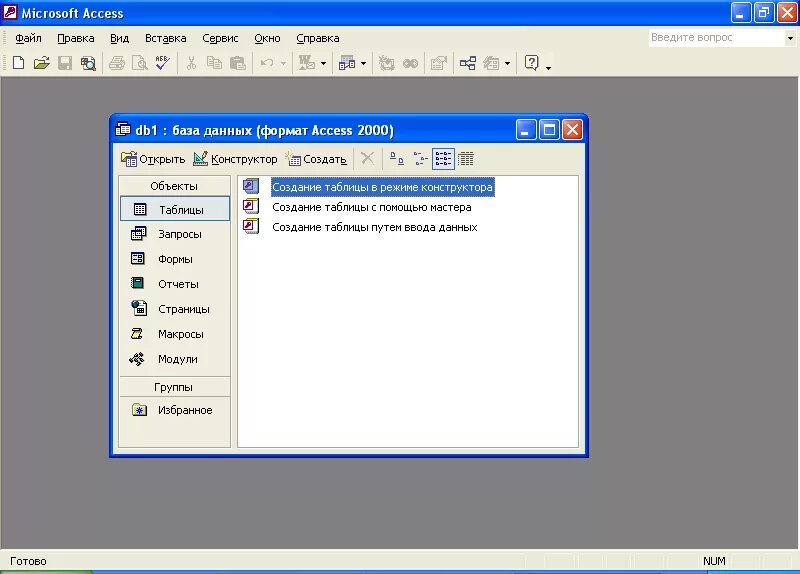Screen dimensions: 800x574
Task: Click the Relationships schema icon
Action: [x=468, y=63]
